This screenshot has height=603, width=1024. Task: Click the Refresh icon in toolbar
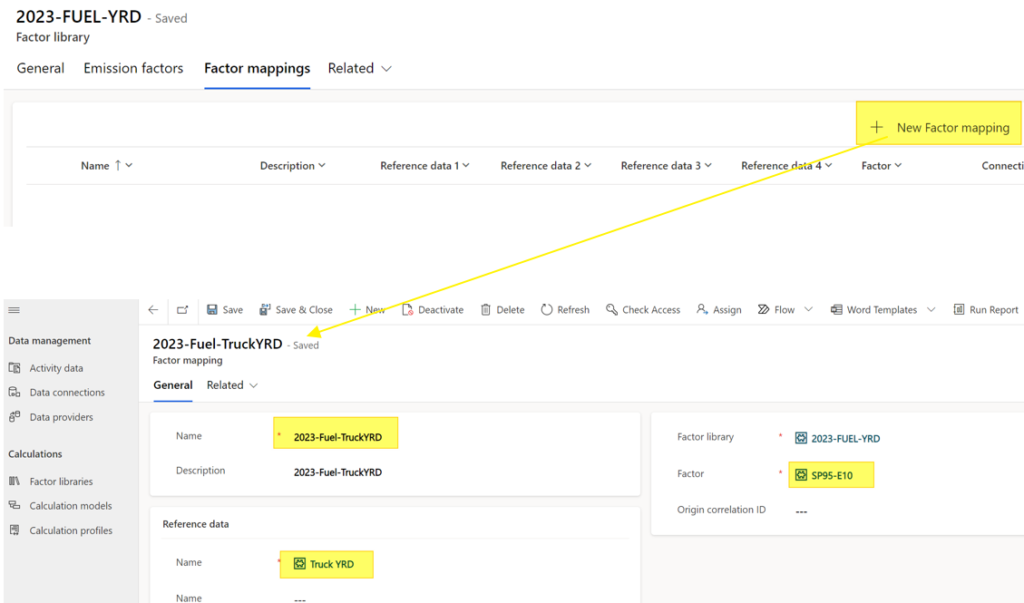547,310
